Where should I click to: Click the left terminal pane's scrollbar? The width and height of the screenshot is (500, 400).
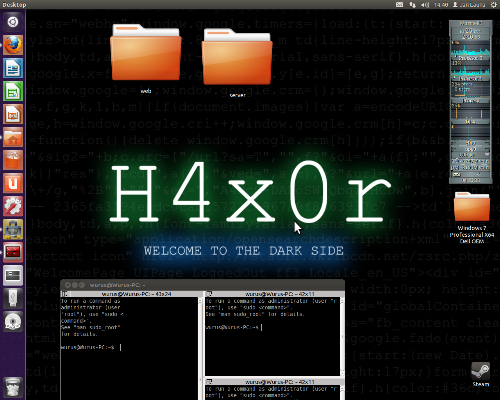(201, 348)
